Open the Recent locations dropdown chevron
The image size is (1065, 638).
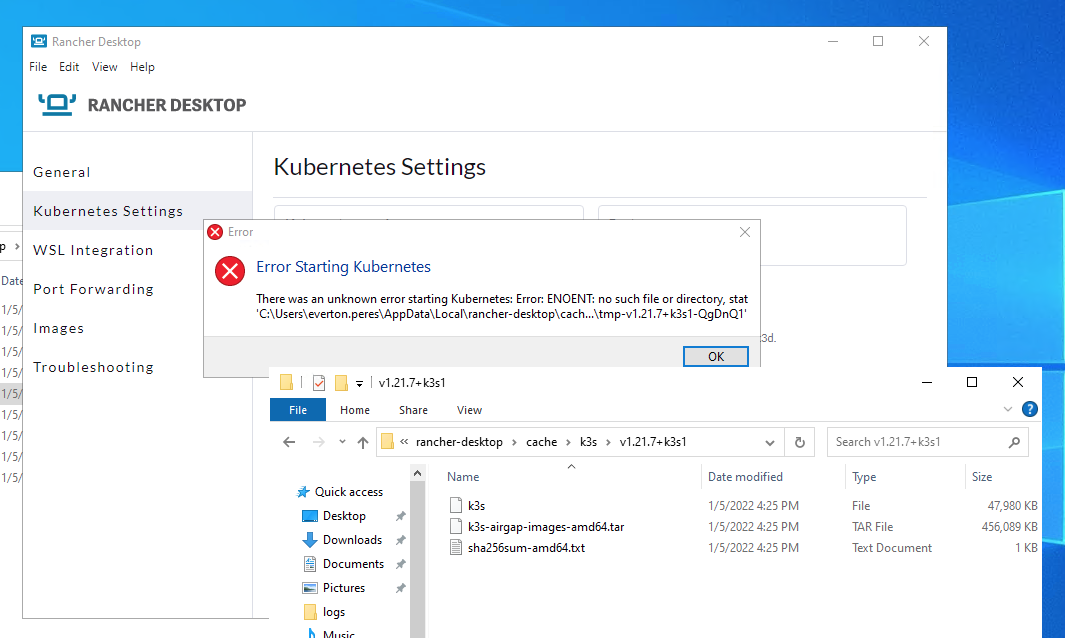(x=342, y=442)
